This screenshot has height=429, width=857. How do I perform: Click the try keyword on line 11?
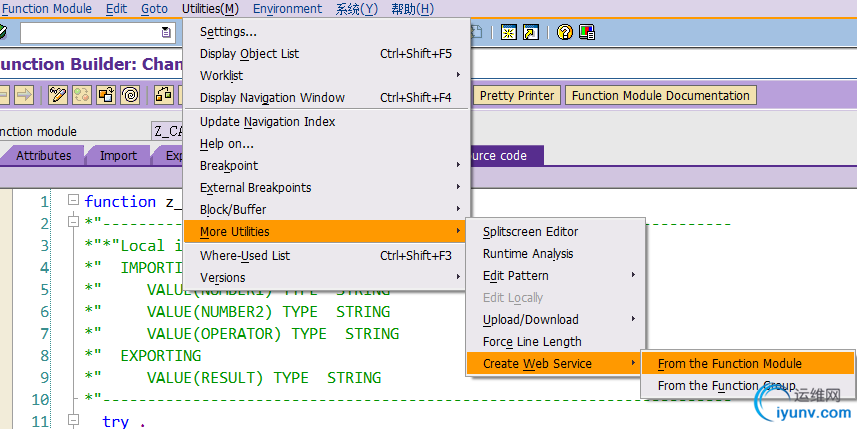point(116,421)
